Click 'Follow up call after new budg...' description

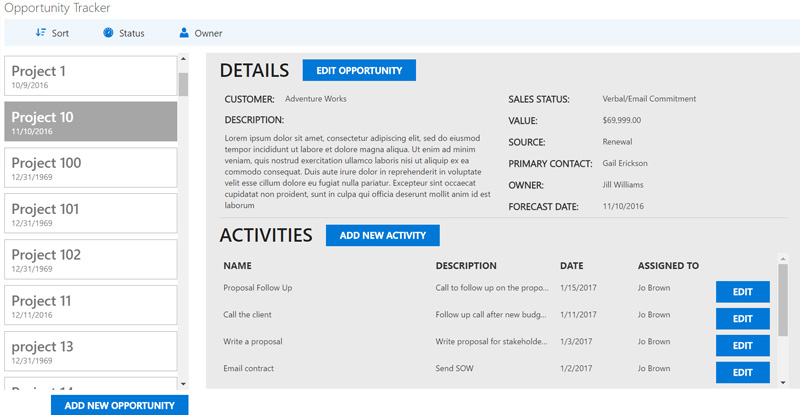click(491, 314)
